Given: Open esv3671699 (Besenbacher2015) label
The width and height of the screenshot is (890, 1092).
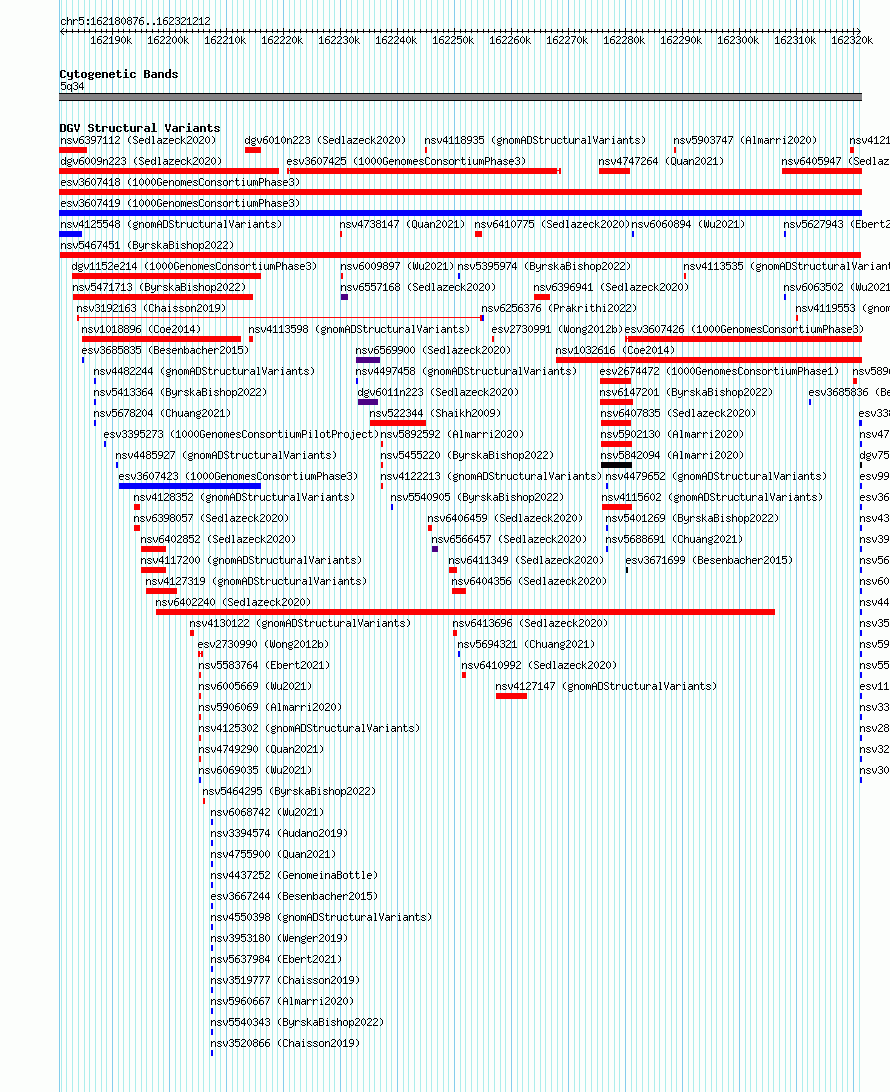Looking at the screenshot, I should (x=709, y=560).
